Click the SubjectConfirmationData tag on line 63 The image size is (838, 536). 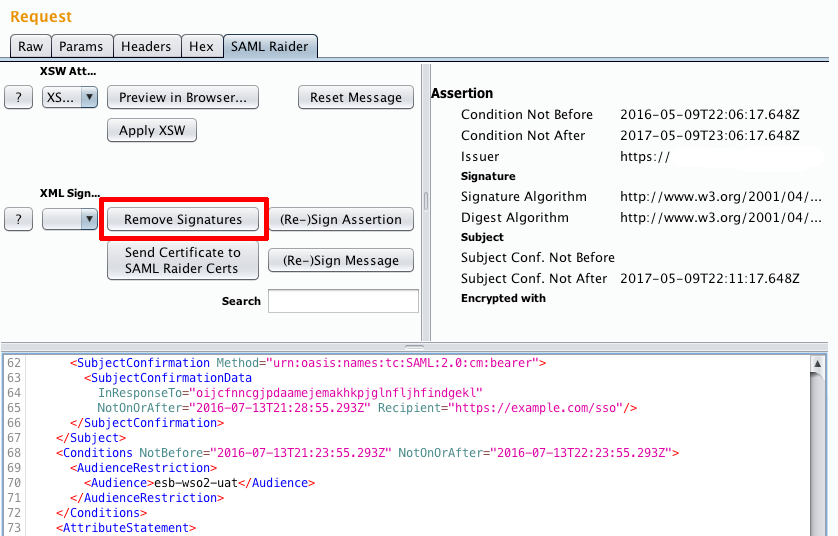click(x=168, y=378)
